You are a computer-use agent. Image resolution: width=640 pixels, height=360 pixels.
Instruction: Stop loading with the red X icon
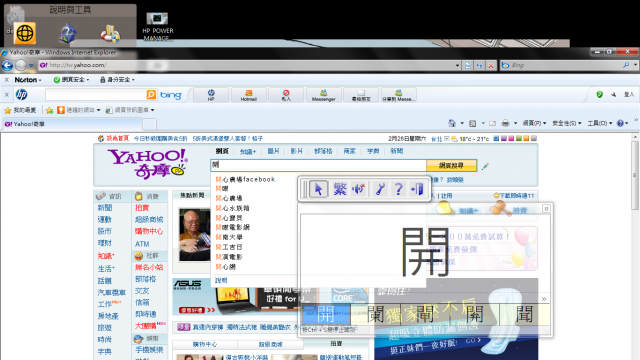tap(491, 65)
